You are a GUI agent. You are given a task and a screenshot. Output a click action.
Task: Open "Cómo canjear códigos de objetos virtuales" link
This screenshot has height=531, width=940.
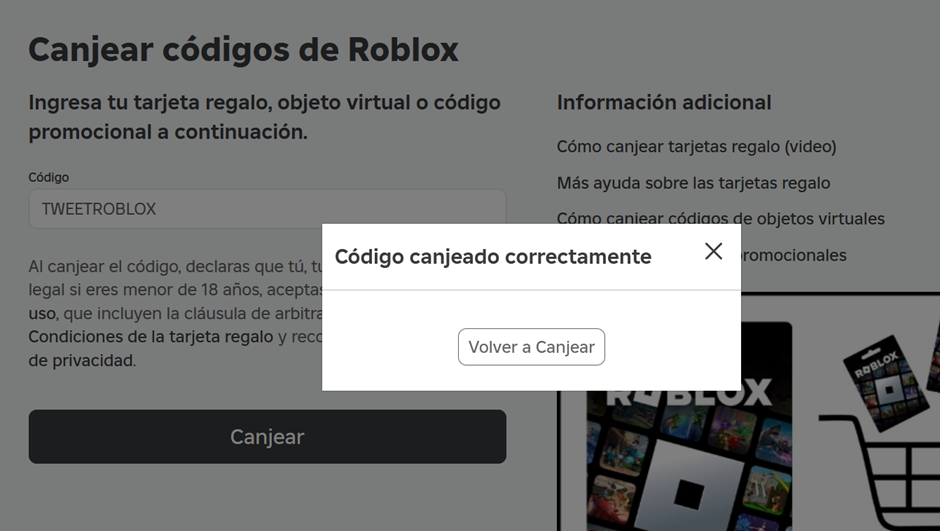click(721, 219)
